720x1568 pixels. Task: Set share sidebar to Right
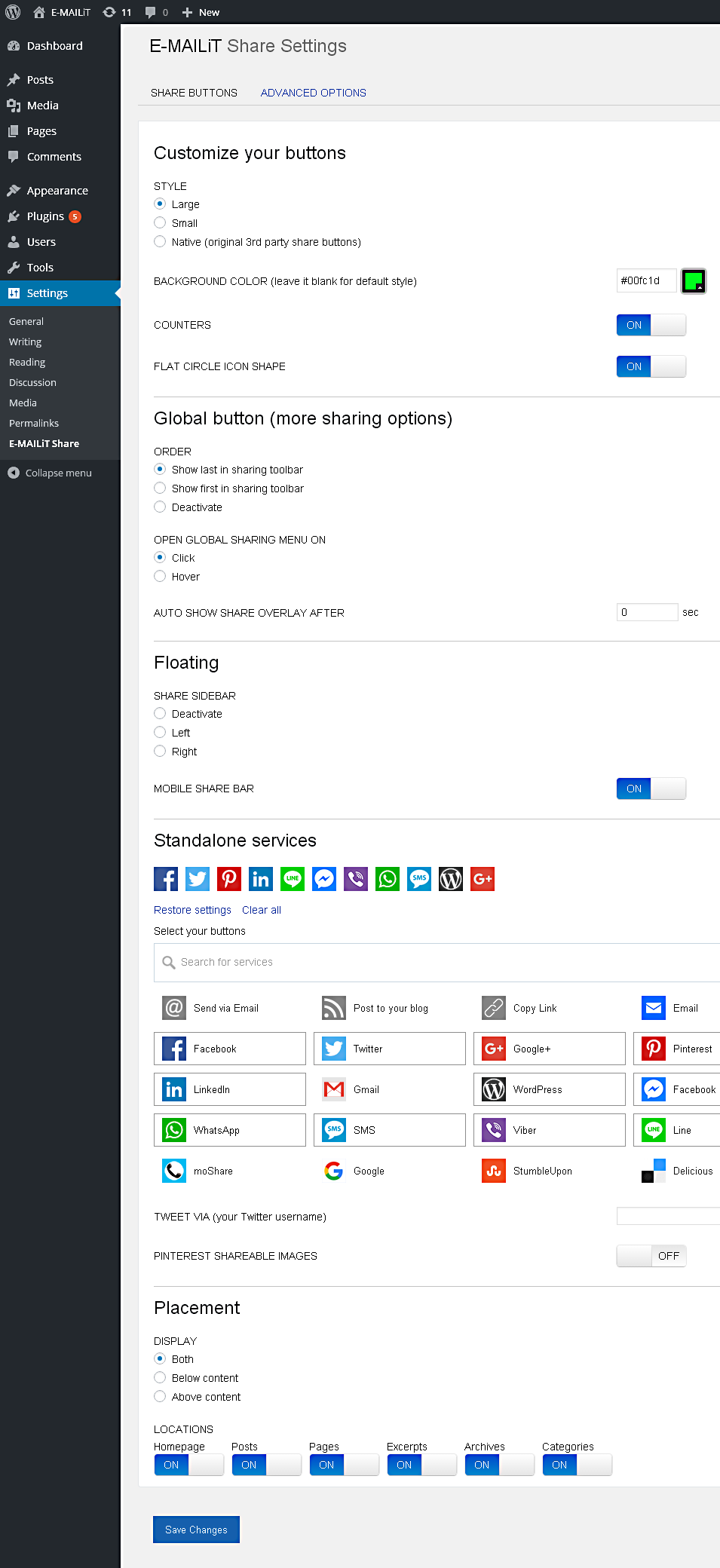click(x=160, y=751)
